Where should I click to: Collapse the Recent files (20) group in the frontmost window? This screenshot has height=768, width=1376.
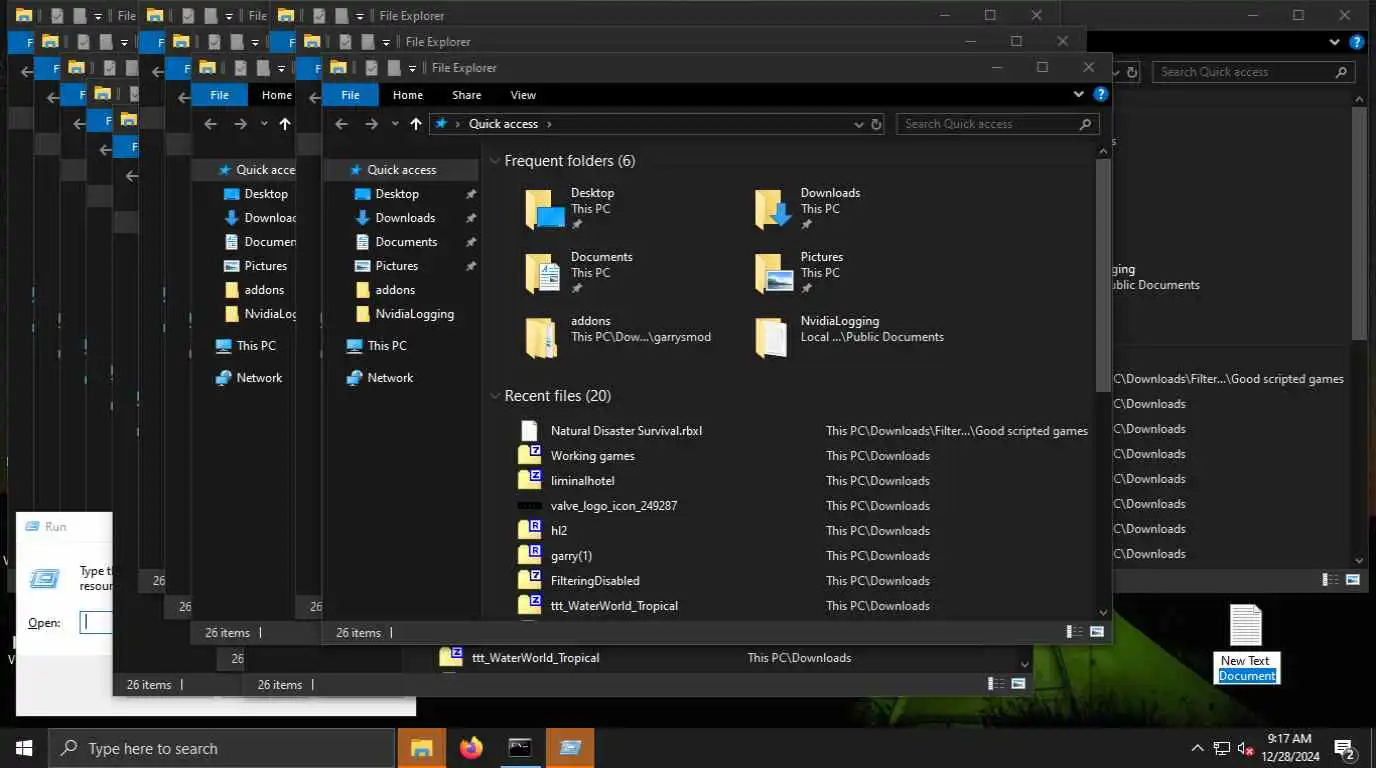click(495, 396)
